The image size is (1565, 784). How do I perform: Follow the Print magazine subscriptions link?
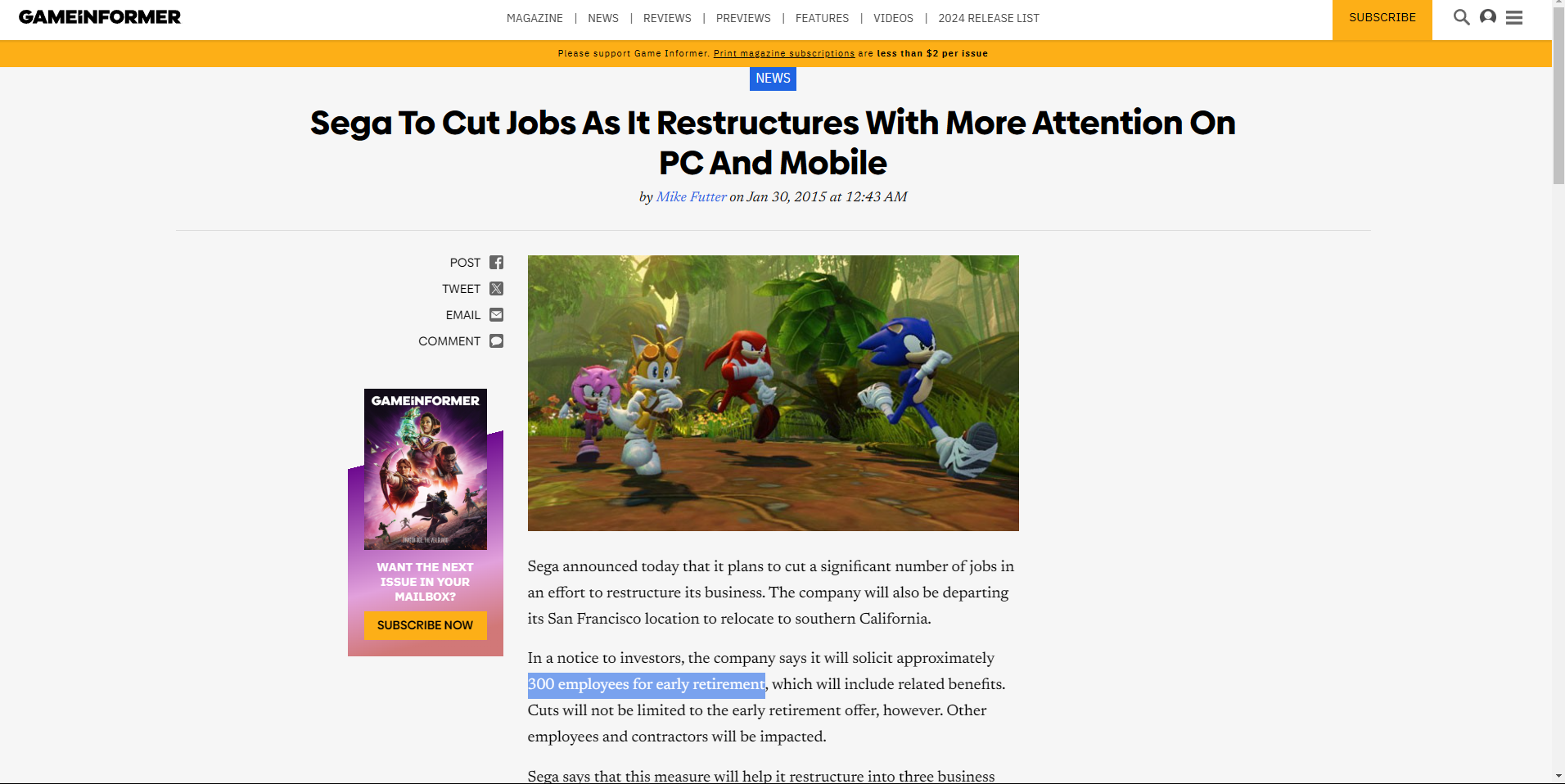(x=784, y=53)
